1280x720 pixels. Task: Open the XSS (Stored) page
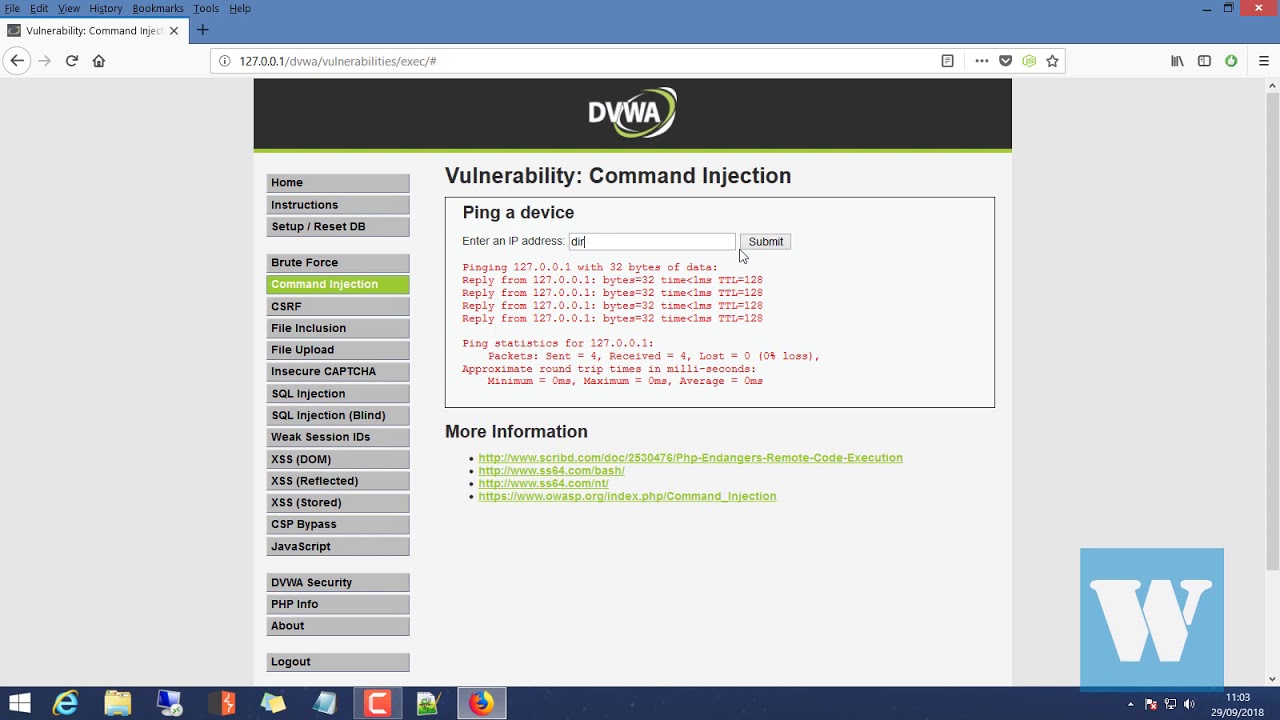pos(338,503)
